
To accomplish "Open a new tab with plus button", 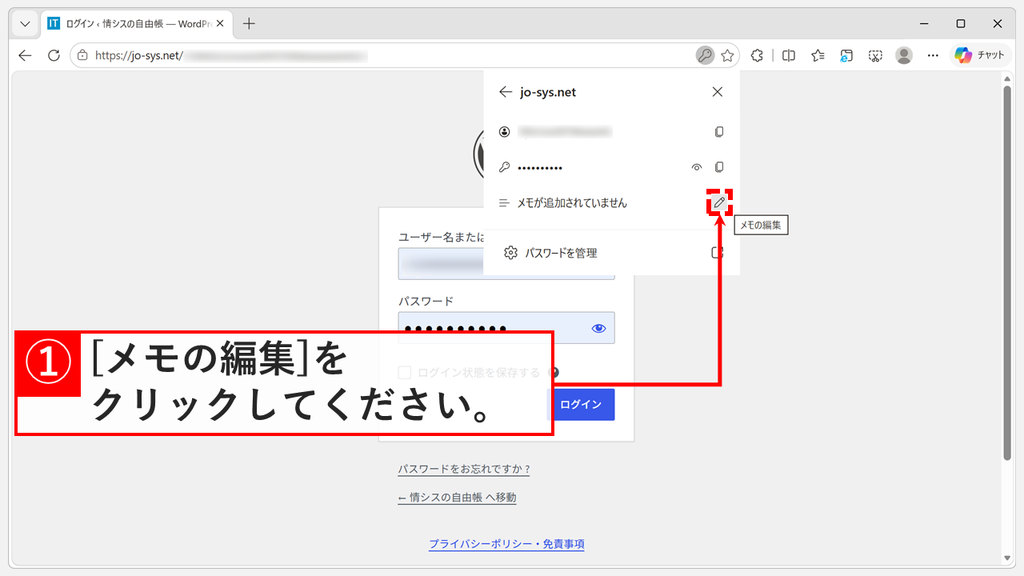I will [249, 24].
